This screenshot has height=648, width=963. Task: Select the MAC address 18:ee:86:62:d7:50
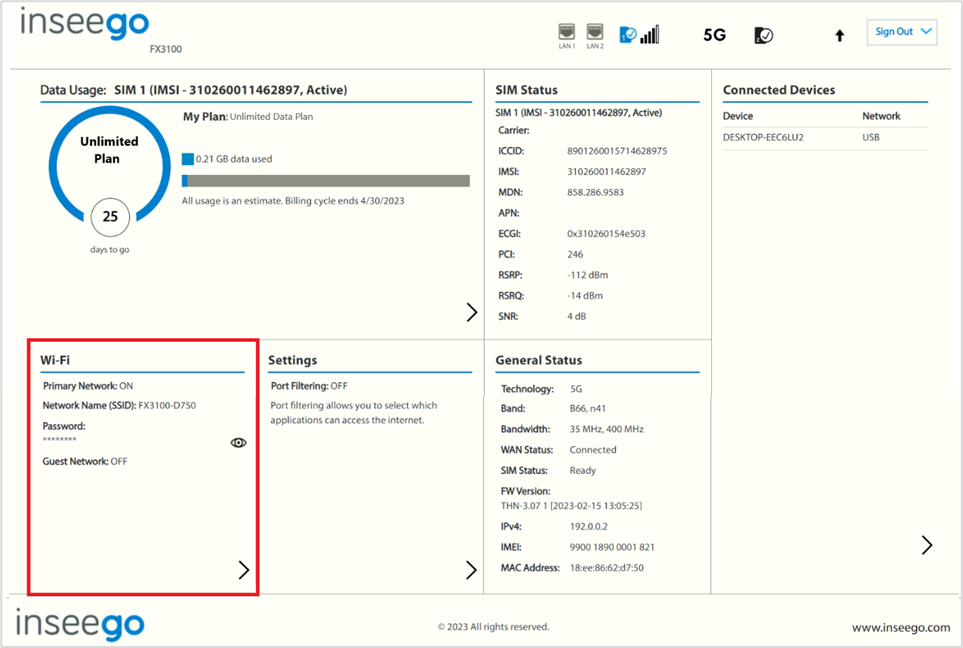607,568
